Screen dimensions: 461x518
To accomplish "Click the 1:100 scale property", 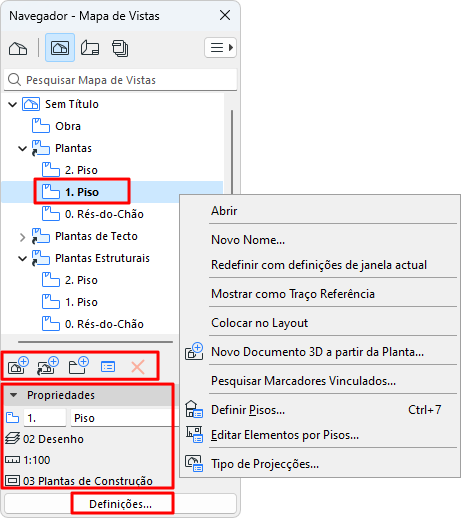I will coord(37,460).
